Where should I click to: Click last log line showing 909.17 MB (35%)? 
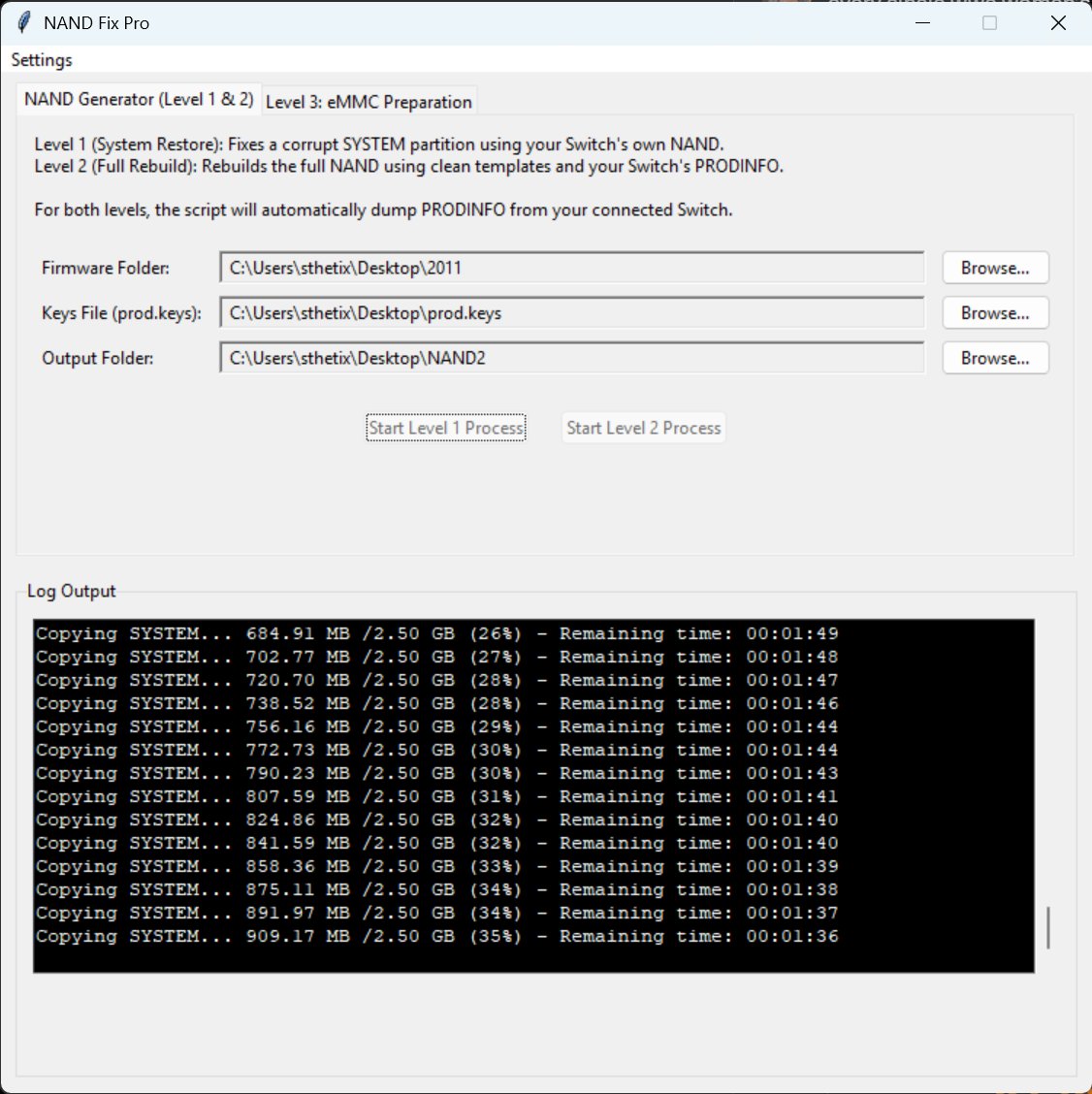pyautogui.click(x=436, y=936)
